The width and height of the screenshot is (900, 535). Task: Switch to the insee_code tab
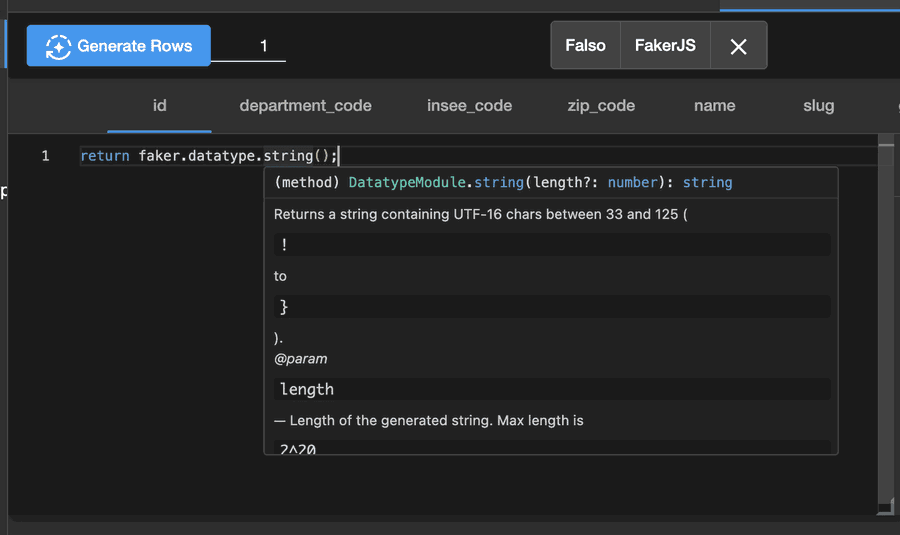470,106
